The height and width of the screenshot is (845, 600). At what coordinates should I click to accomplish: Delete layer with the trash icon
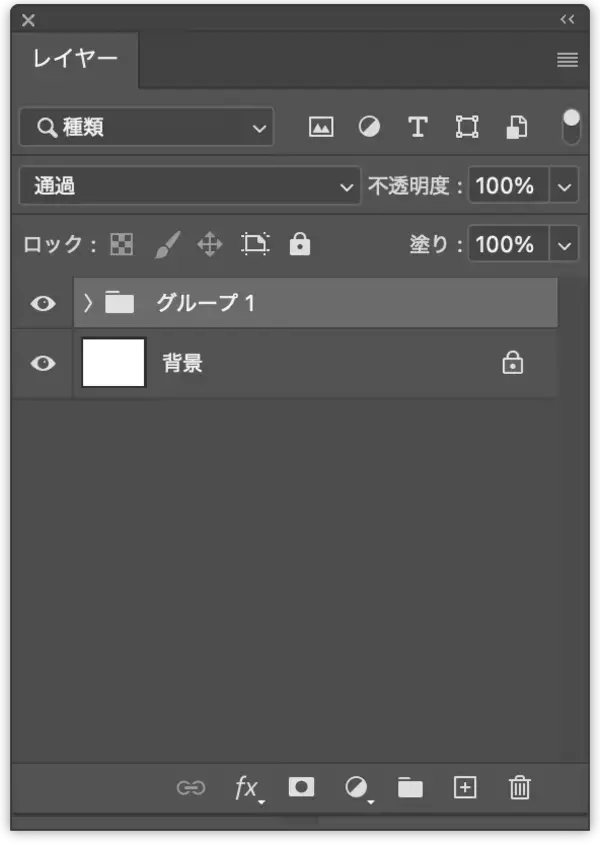[x=519, y=787]
